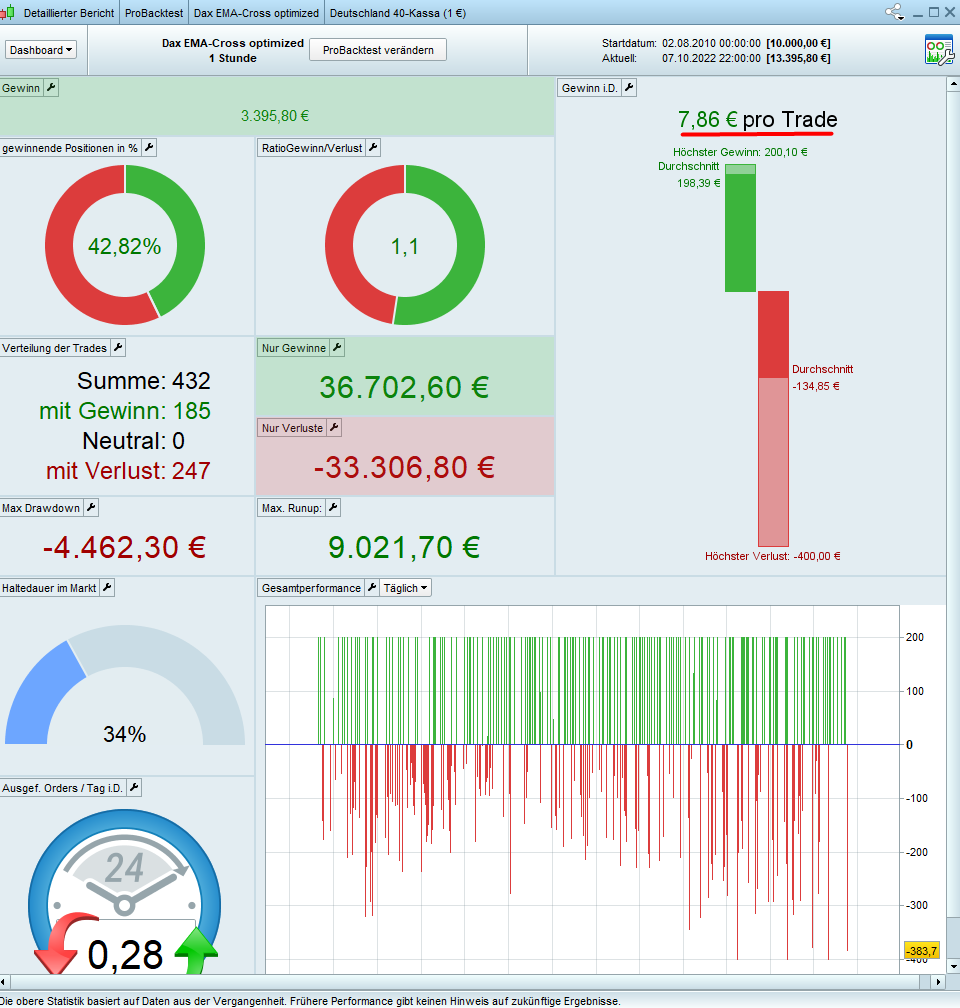Screen dimensions: 960x1008
Task: Click the 36.702,60 € Nur Gewinne value
Action: [x=404, y=388]
